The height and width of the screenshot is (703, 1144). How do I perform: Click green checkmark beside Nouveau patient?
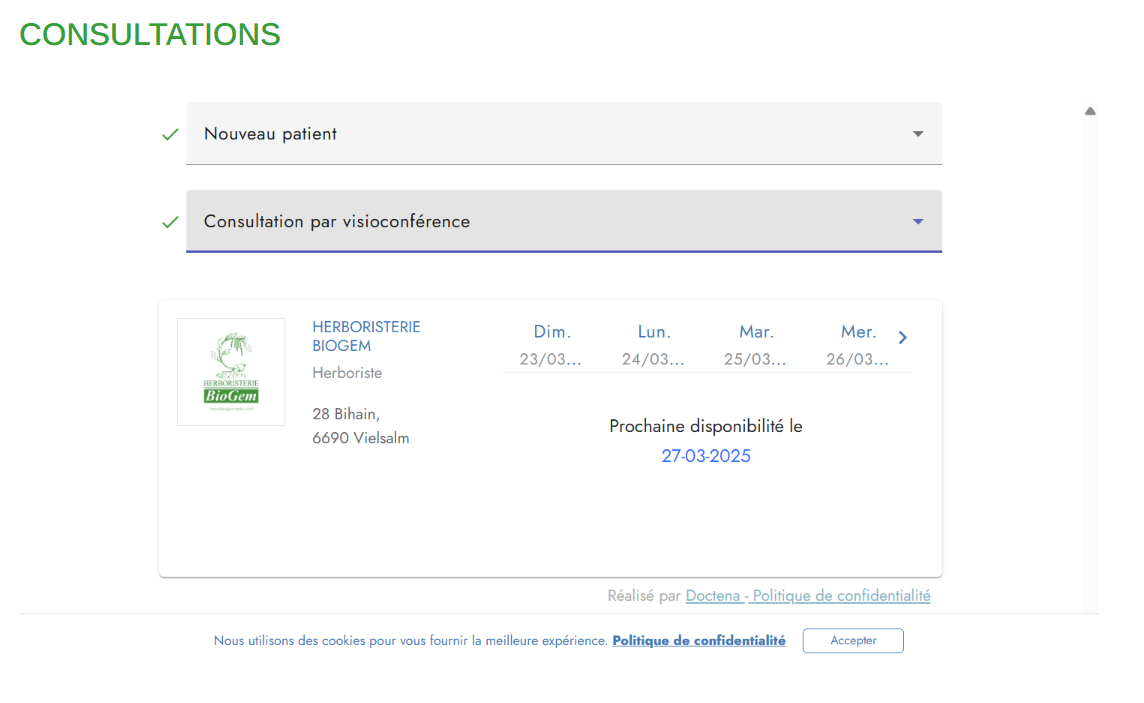point(170,134)
